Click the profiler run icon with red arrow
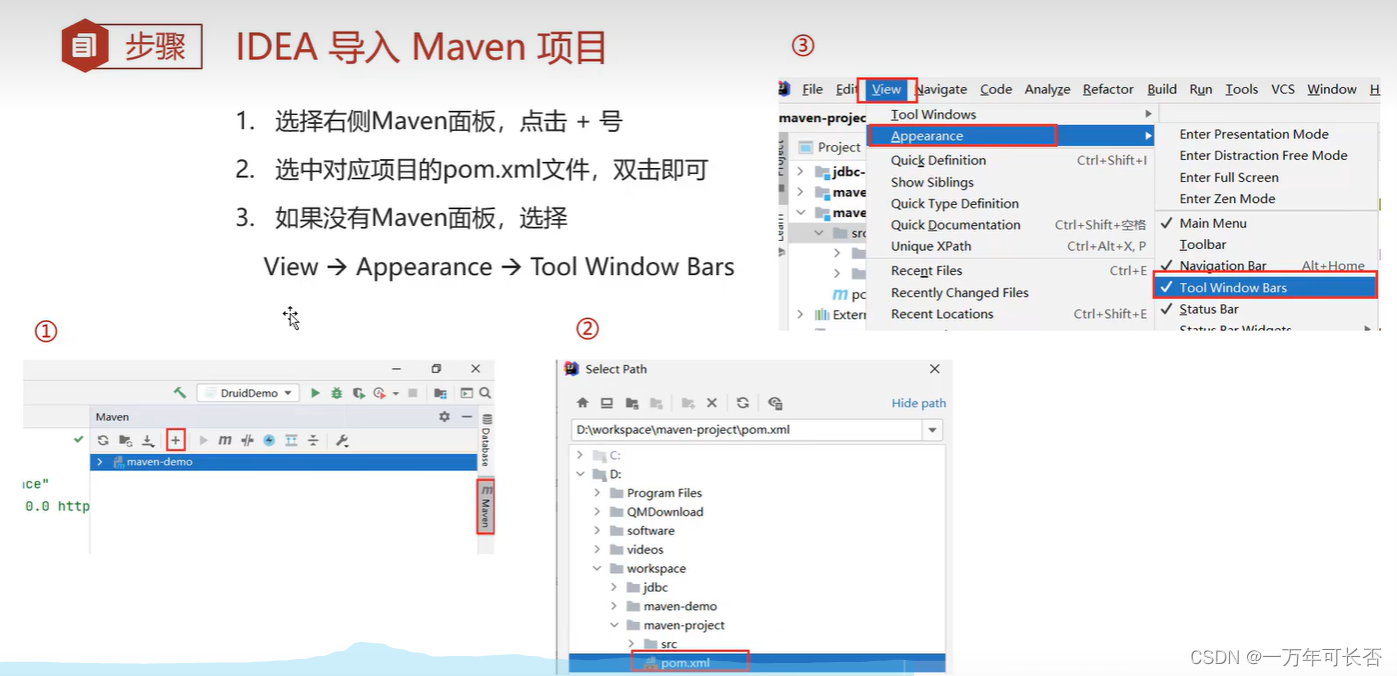Screen dimensions: 1397x676 379,393
